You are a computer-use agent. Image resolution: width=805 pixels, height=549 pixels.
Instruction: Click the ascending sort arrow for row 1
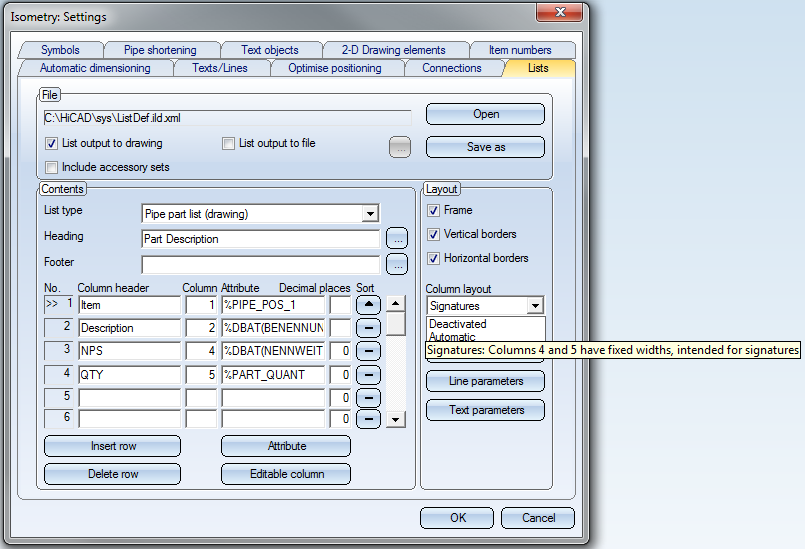click(x=368, y=305)
